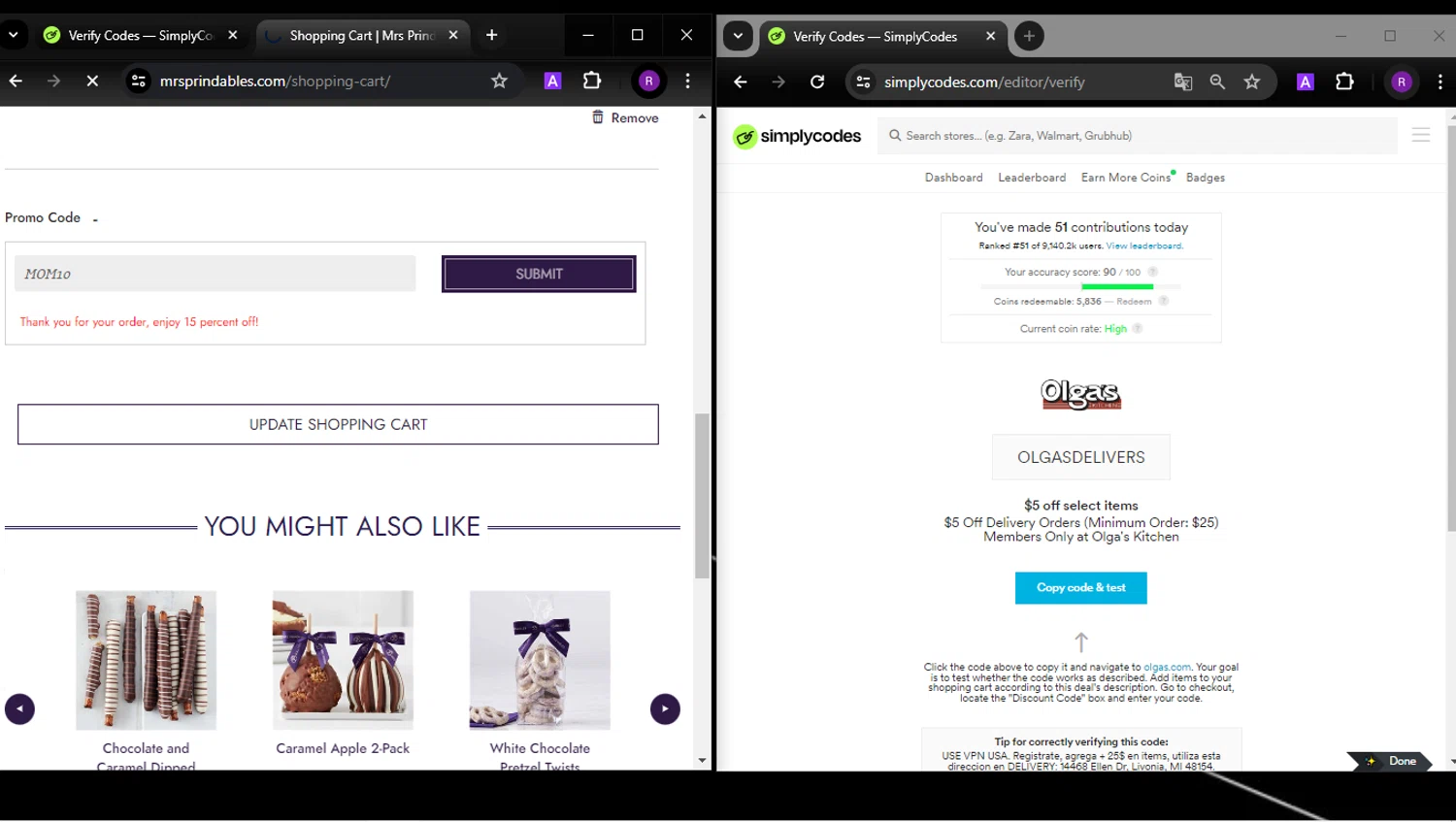Viewport: 1456px width, 822px height.
Task: Click the Remove trash icon in cart
Action: (x=598, y=117)
